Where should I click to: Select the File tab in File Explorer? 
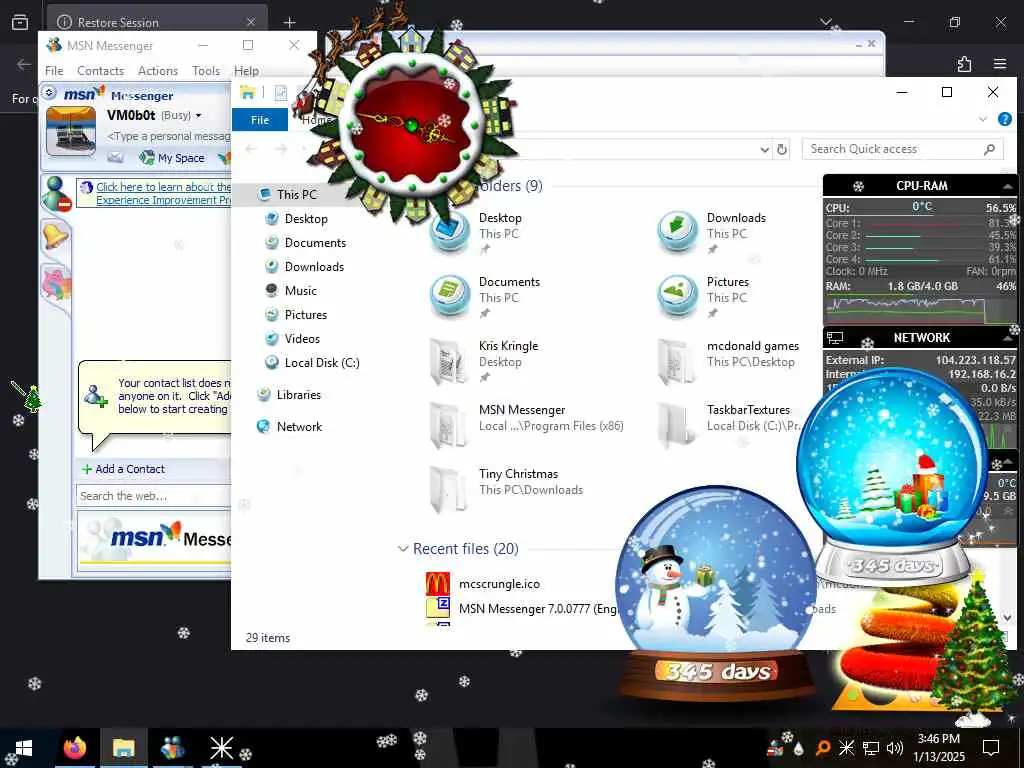point(260,120)
